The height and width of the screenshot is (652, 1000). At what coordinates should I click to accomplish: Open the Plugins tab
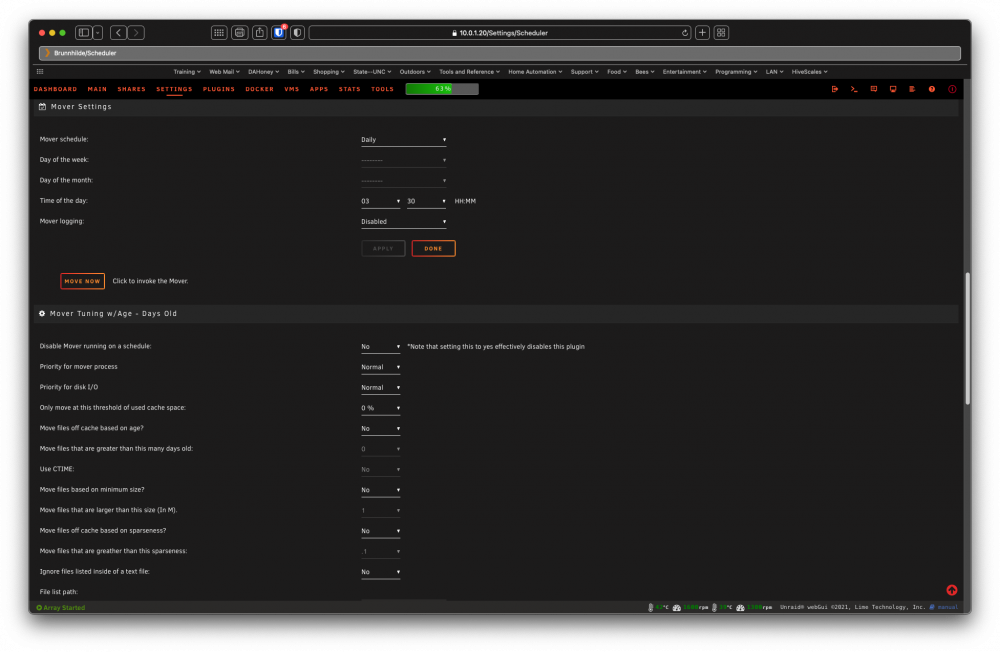tap(219, 89)
